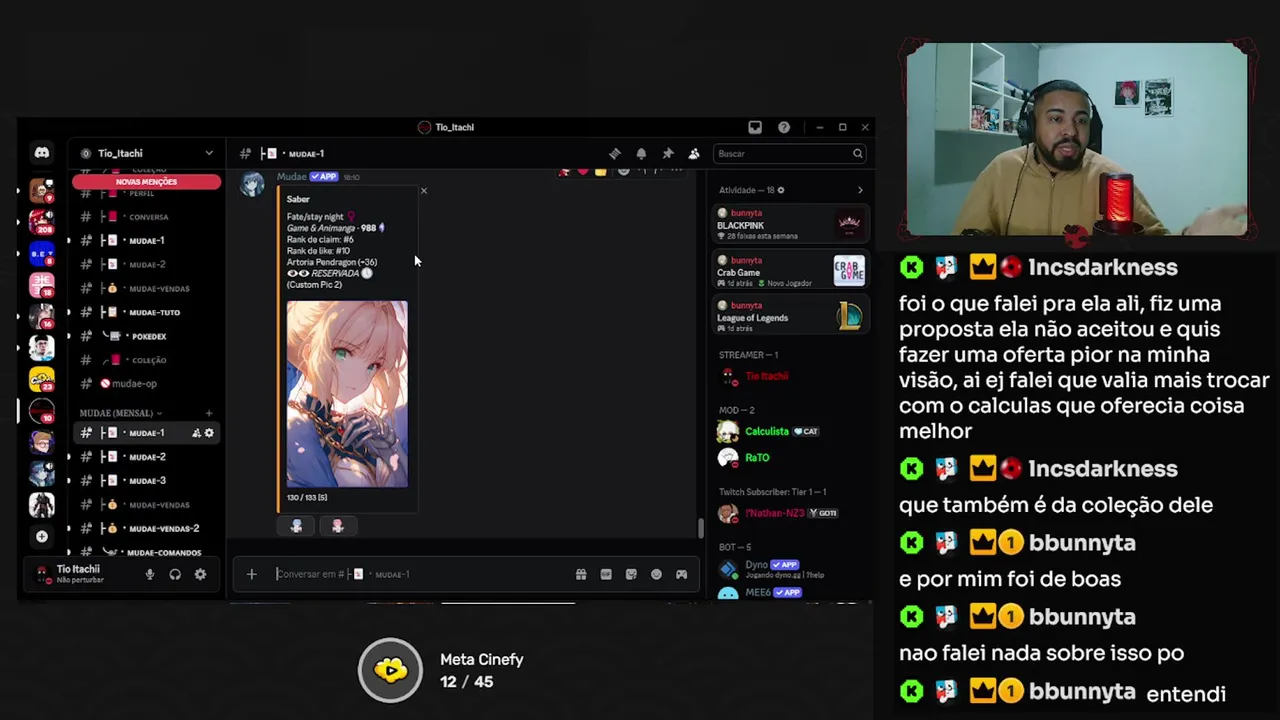Open Mudae bot avatar
Viewport: 1280px width, 720px height.
tap(252, 184)
